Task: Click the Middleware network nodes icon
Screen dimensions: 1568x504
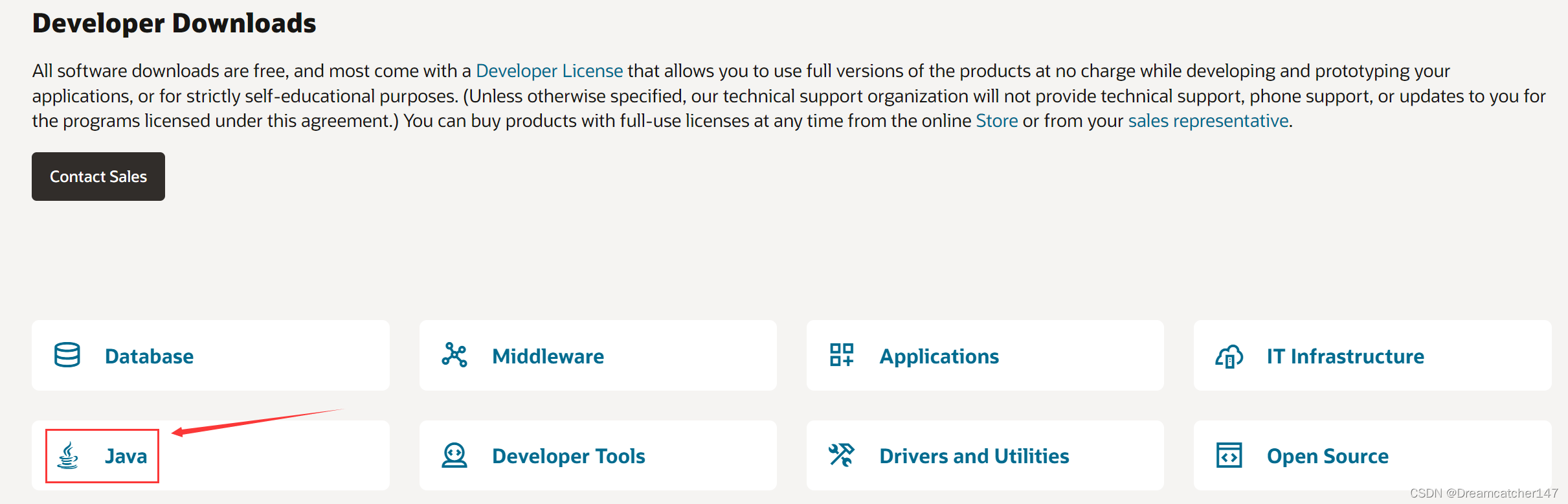Action: point(454,355)
